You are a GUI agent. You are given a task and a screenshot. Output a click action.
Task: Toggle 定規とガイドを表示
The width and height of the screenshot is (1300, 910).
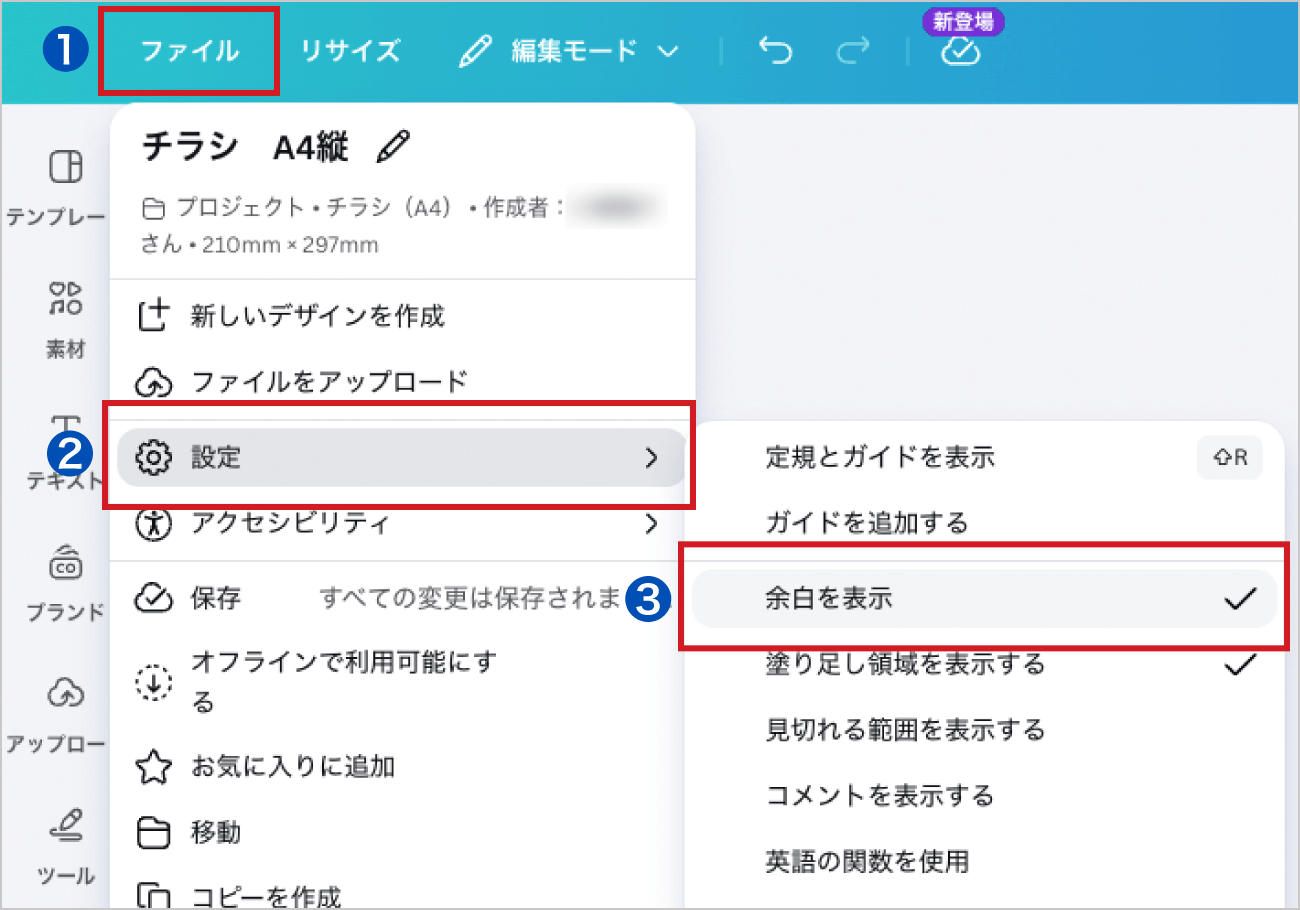point(984,458)
